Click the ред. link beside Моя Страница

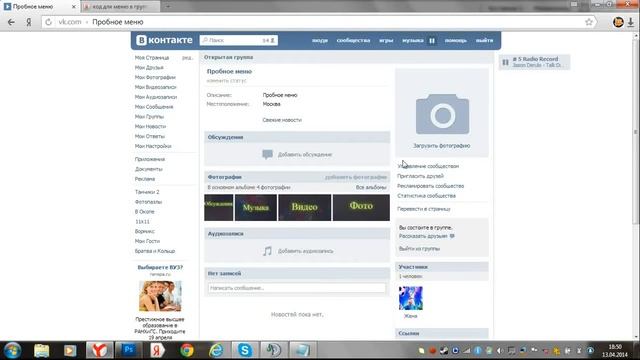point(187,58)
